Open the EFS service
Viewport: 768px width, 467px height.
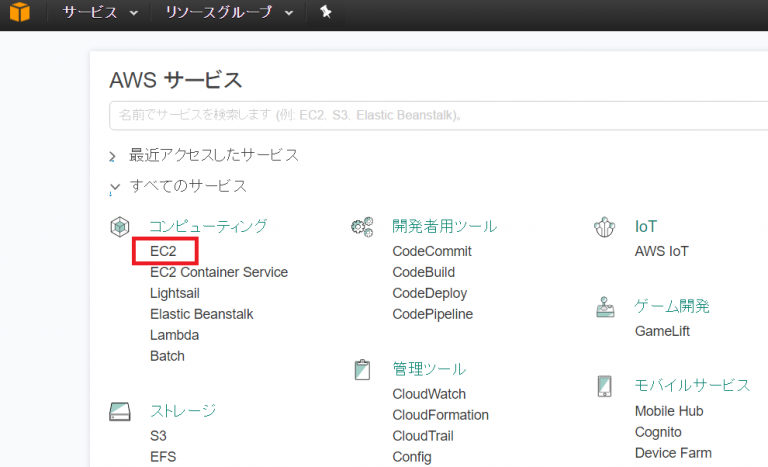[x=163, y=457]
